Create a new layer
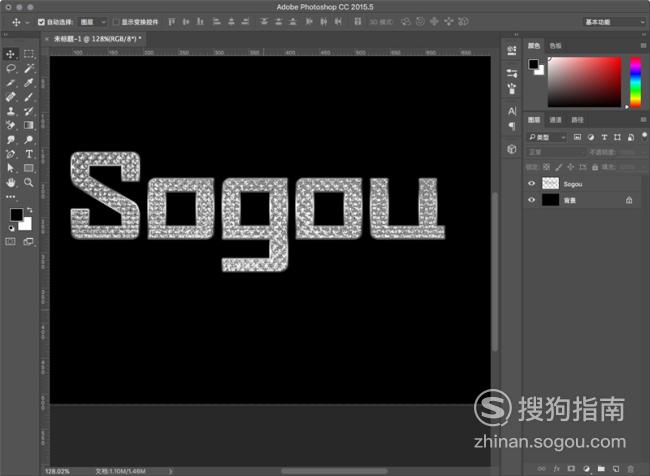This screenshot has width=650, height=476. pyautogui.click(x=616, y=469)
